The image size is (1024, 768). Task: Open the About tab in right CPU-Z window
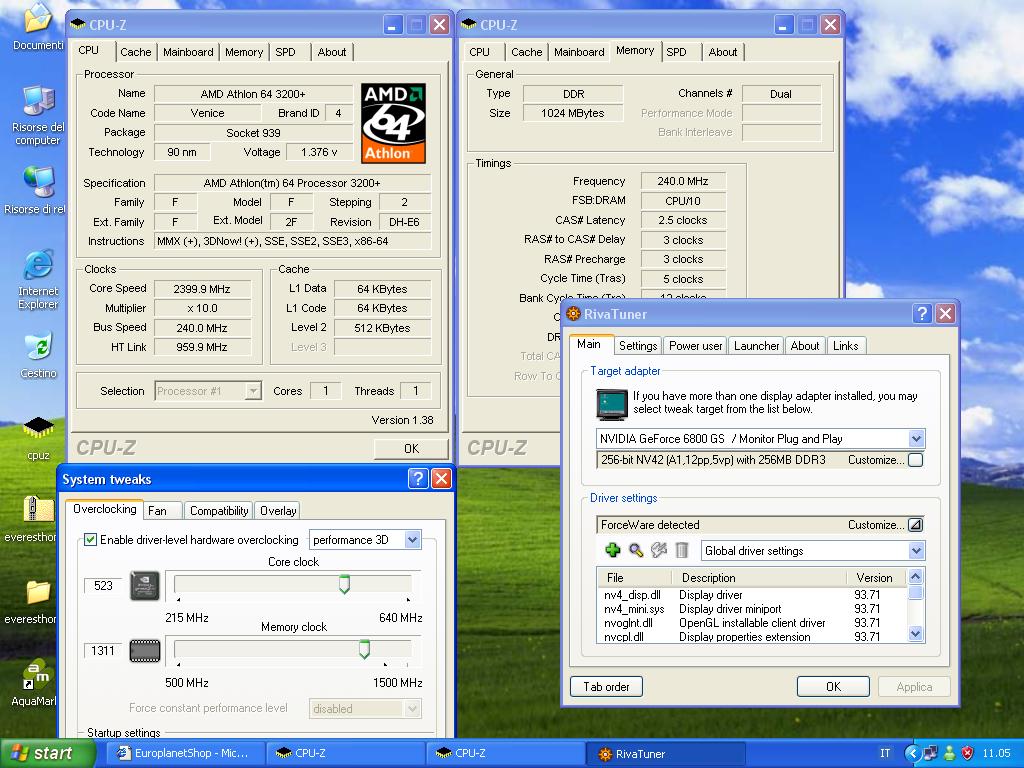click(723, 52)
